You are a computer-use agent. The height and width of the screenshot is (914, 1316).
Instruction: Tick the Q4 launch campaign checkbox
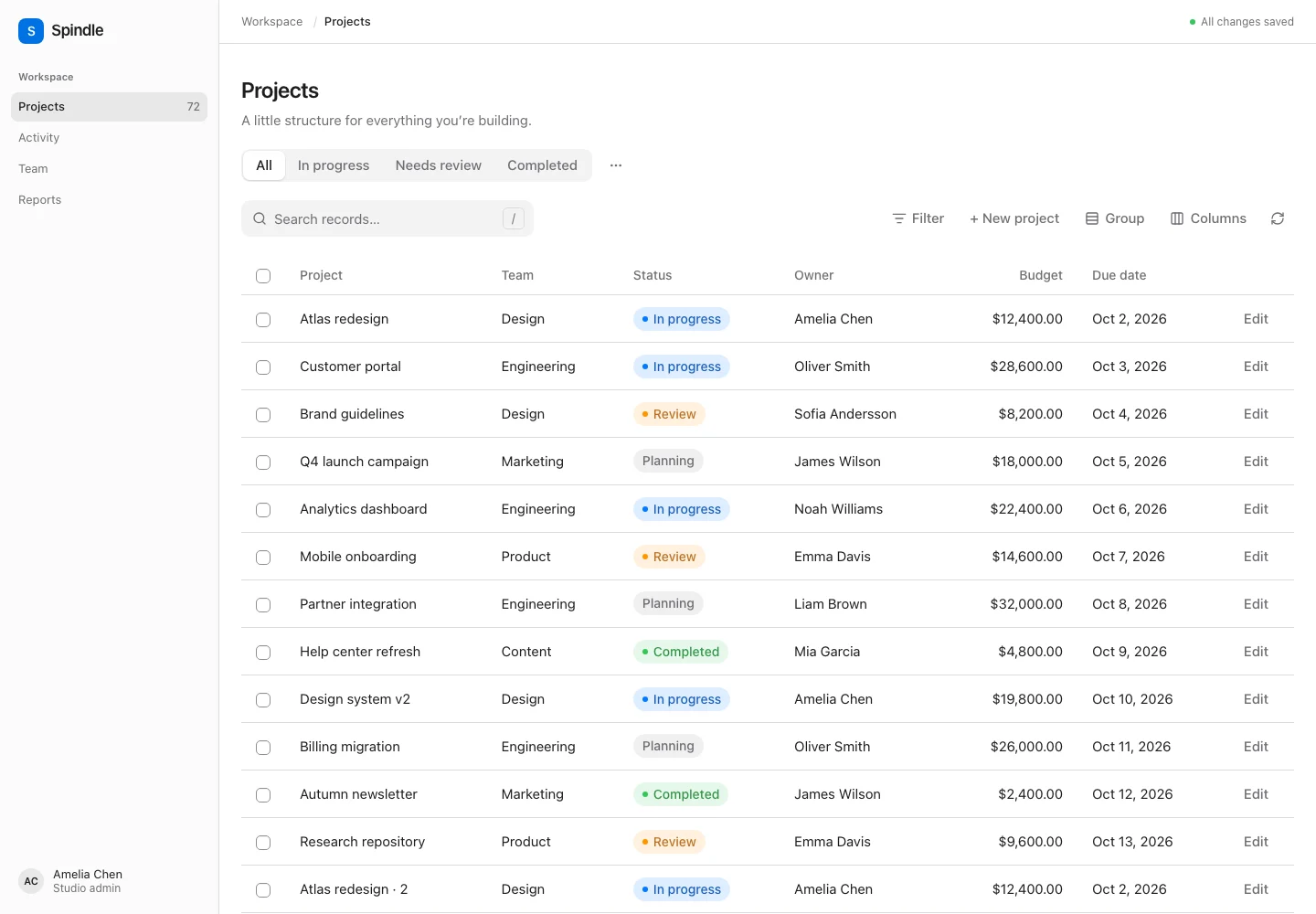(x=263, y=462)
